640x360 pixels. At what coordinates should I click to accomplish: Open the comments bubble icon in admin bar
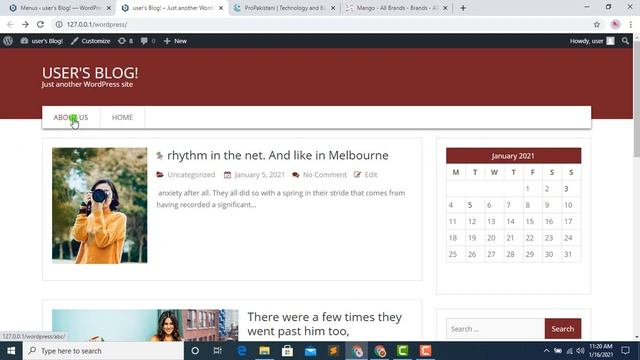tap(148, 41)
